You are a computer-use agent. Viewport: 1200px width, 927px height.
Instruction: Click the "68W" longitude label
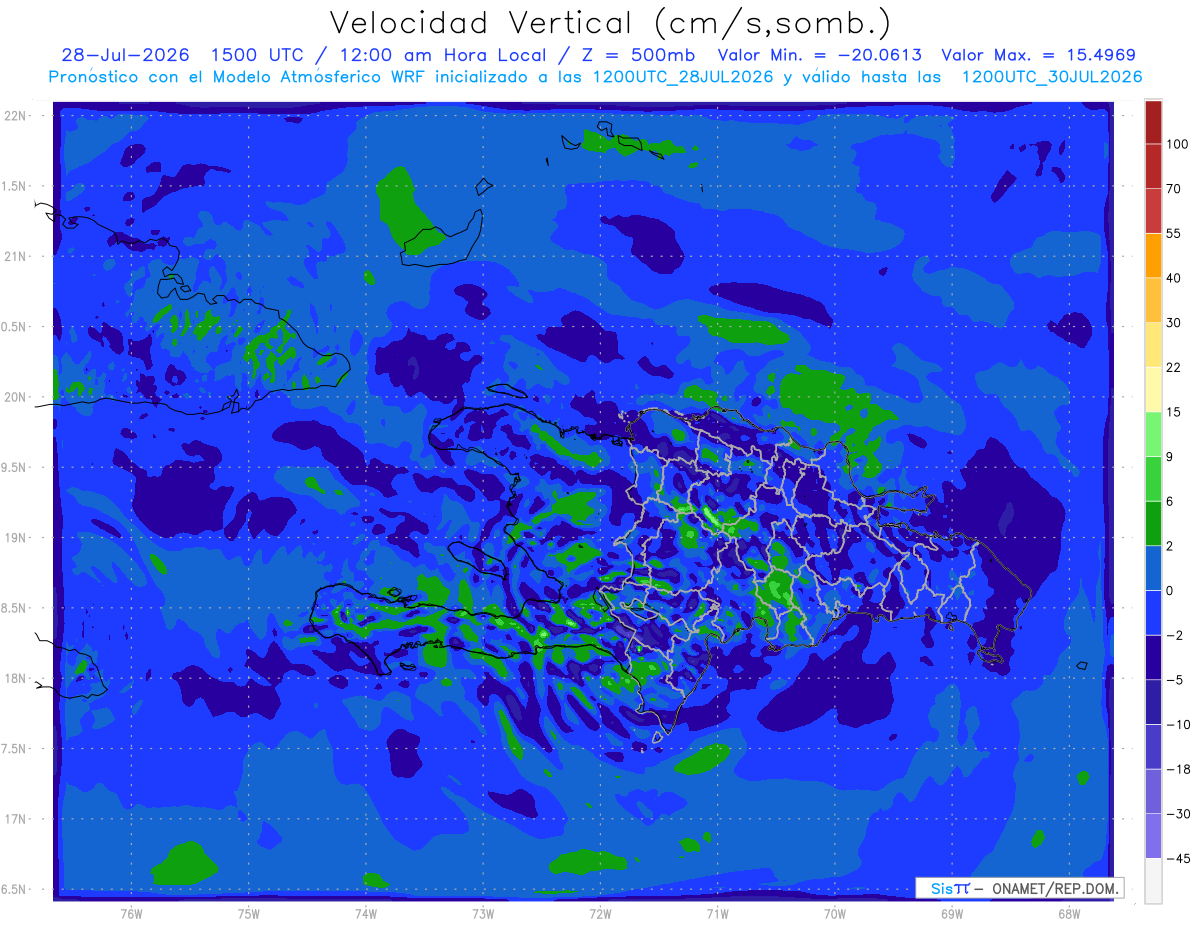pos(1069,914)
